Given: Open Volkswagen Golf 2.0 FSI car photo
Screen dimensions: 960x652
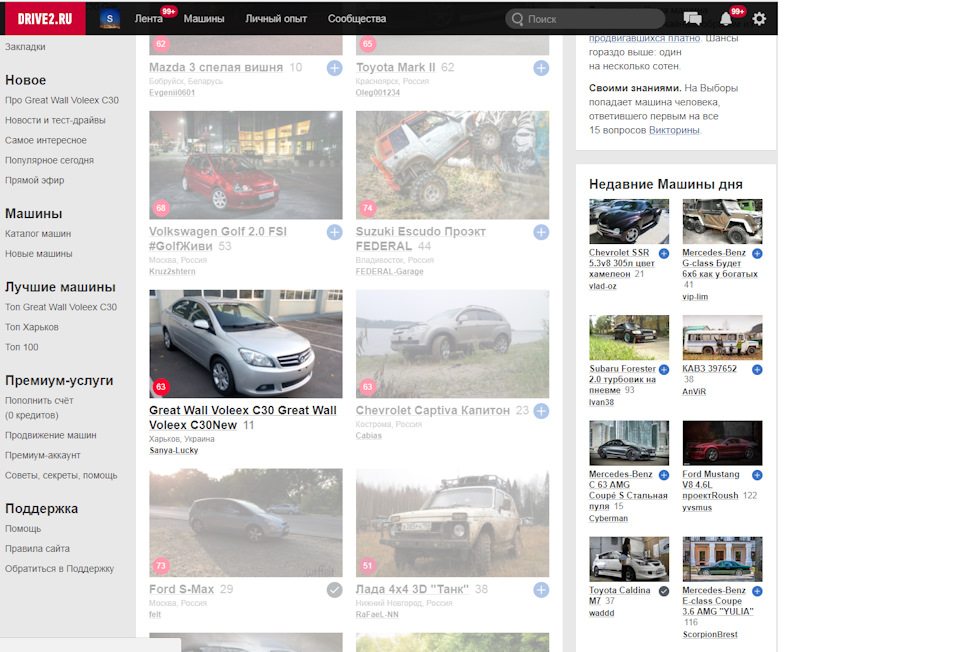Looking at the screenshot, I should point(246,165).
